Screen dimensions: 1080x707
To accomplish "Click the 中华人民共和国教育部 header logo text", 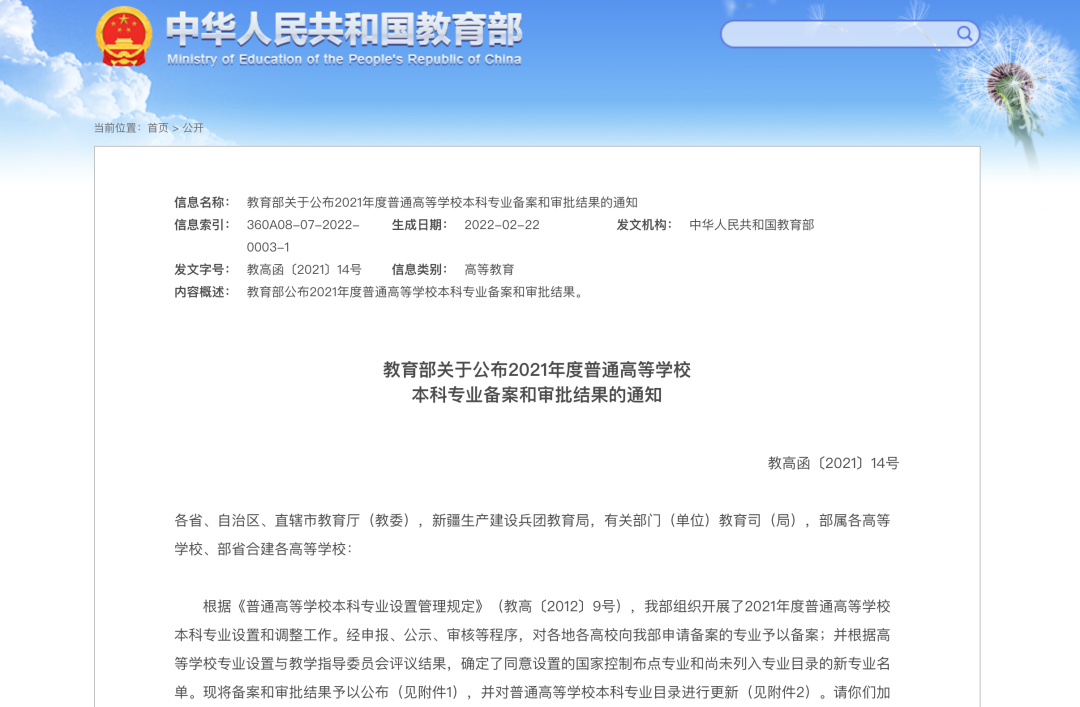I will point(343,30).
